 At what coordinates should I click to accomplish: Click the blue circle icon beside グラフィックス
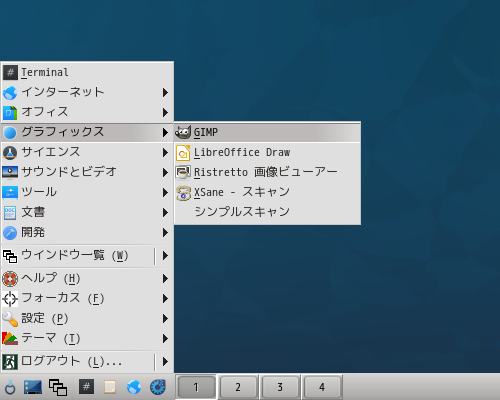point(10,133)
